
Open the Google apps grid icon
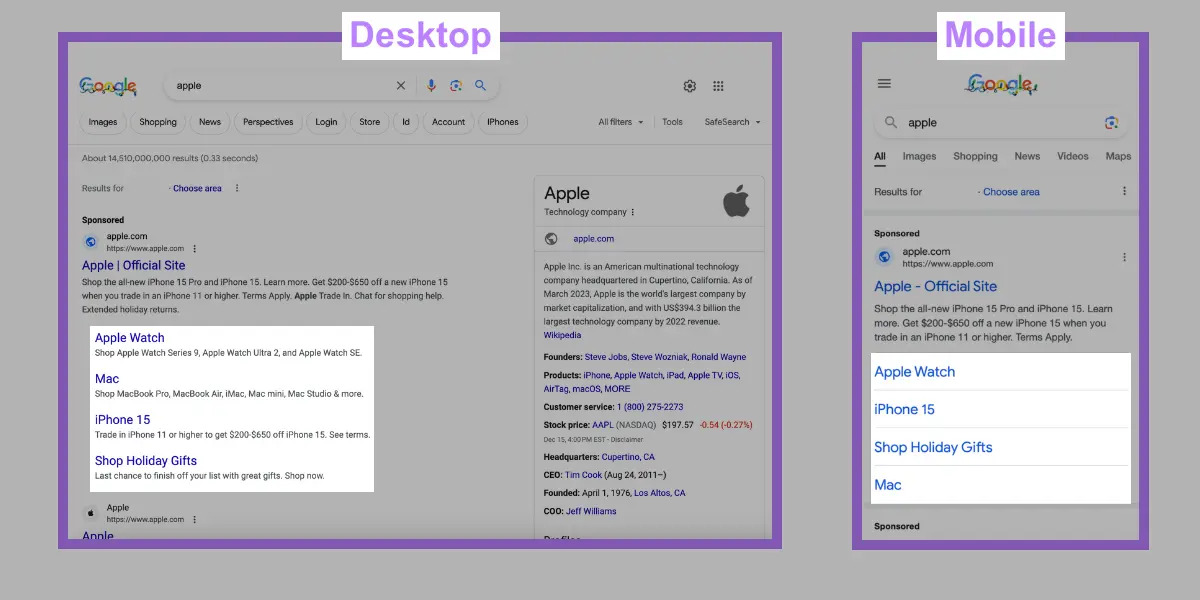[718, 86]
